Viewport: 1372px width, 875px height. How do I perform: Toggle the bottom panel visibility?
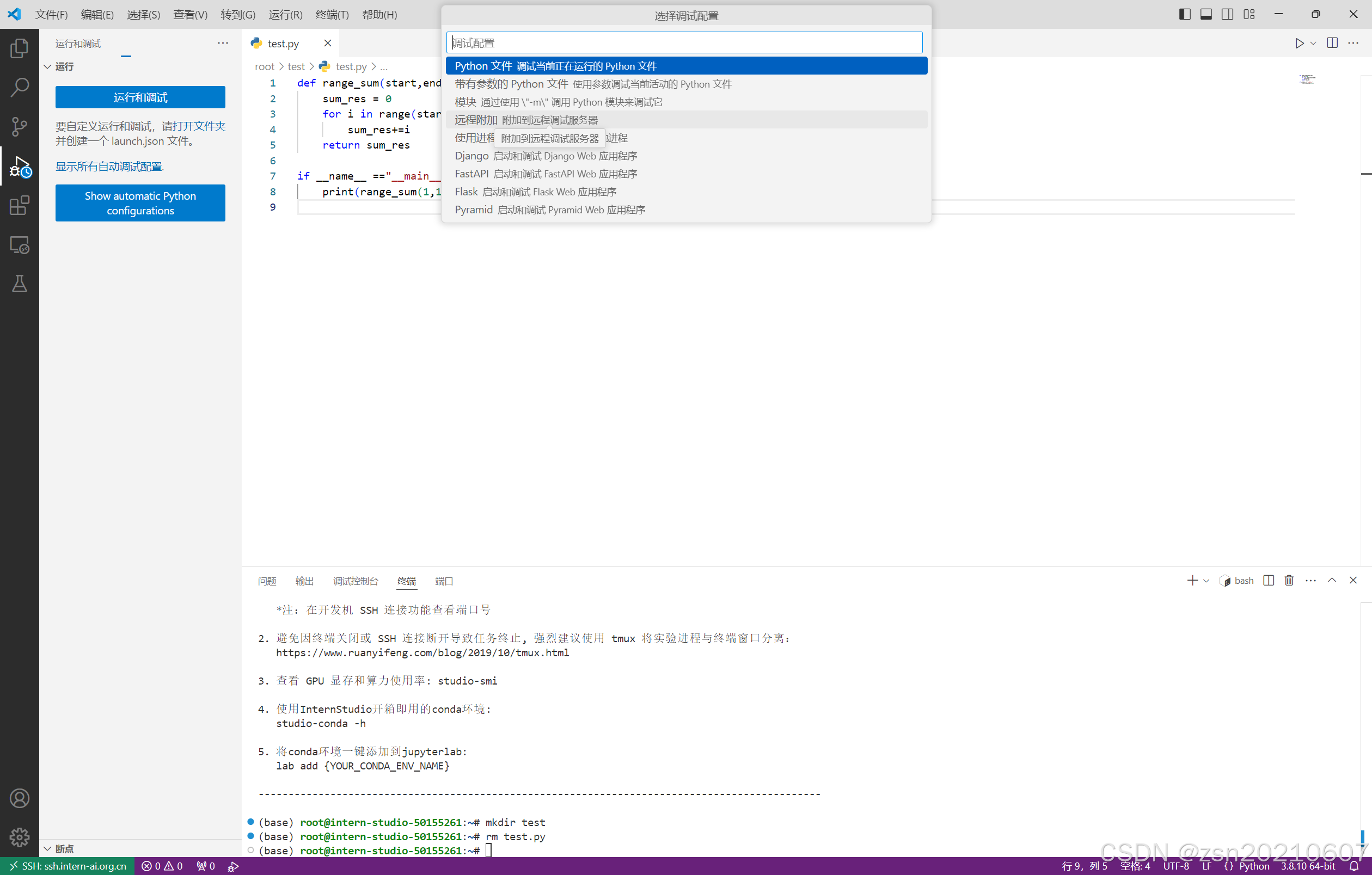(1206, 14)
